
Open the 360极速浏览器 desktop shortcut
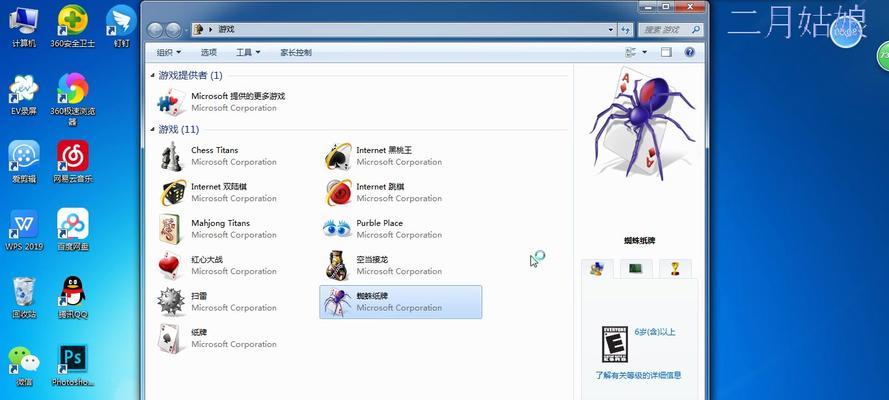(x=73, y=100)
